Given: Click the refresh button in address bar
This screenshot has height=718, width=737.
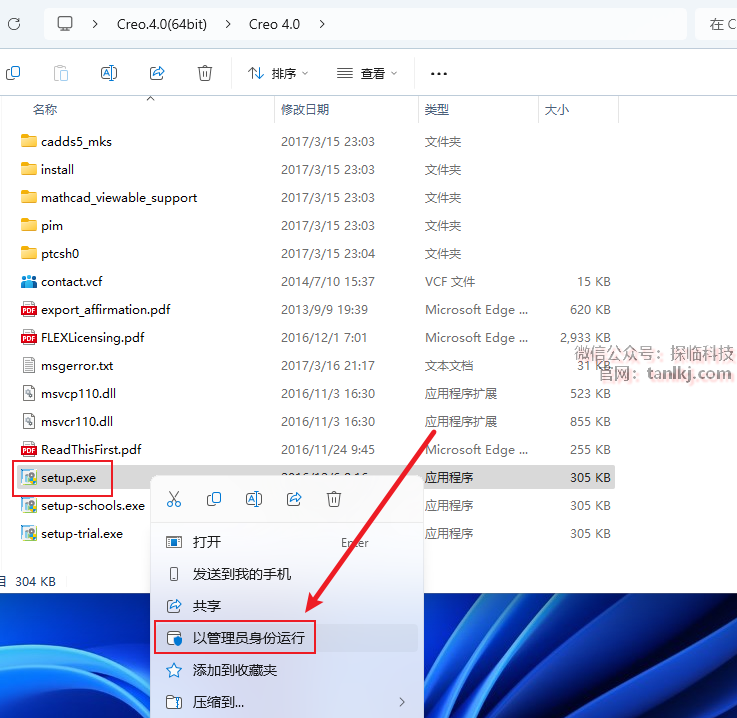Looking at the screenshot, I should (x=14, y=24).
